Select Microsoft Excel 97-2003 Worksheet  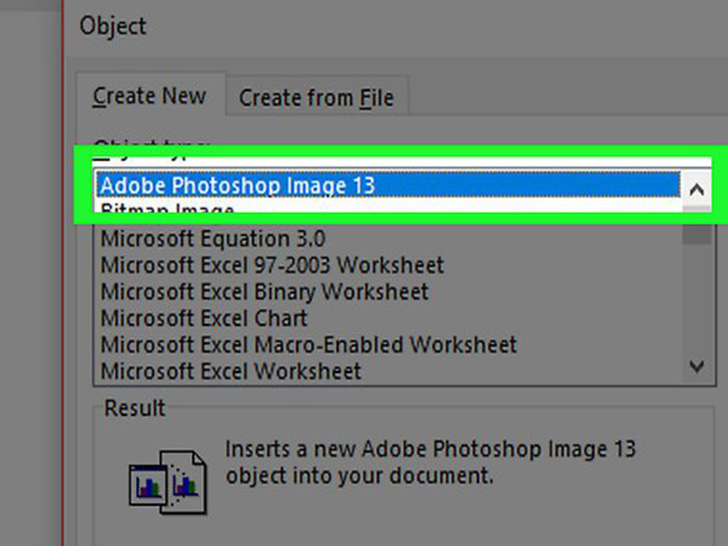(272, 266)
